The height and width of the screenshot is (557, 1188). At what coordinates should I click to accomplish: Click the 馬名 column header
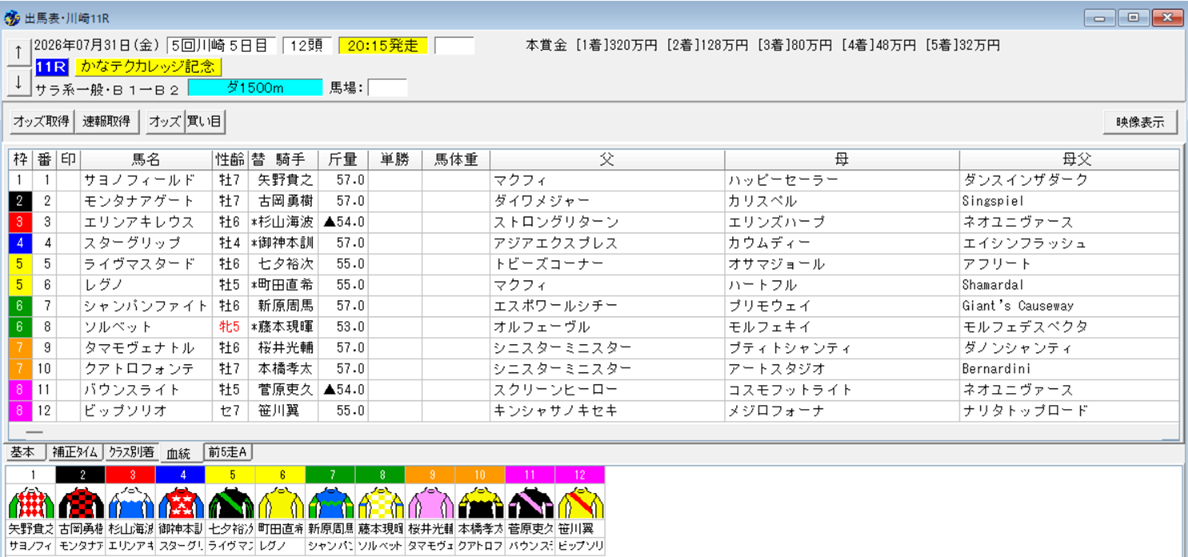[146, 159]
